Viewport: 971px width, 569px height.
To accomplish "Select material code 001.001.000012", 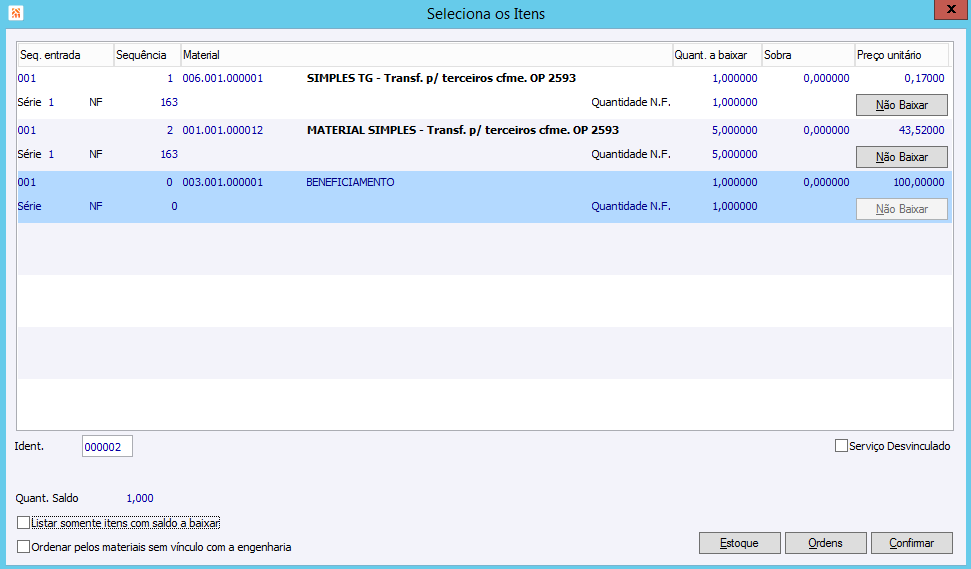I will pos(223,130).
